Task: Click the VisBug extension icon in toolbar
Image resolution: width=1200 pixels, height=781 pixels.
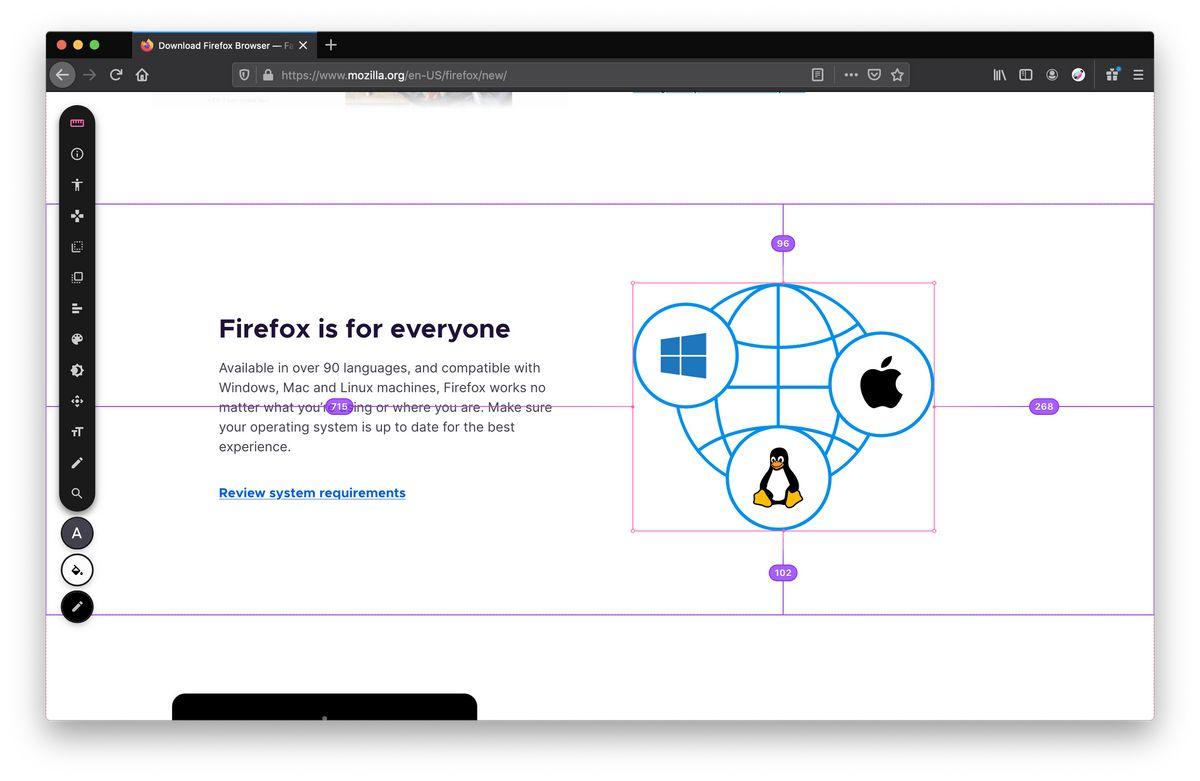Action: click(1078, 75)
